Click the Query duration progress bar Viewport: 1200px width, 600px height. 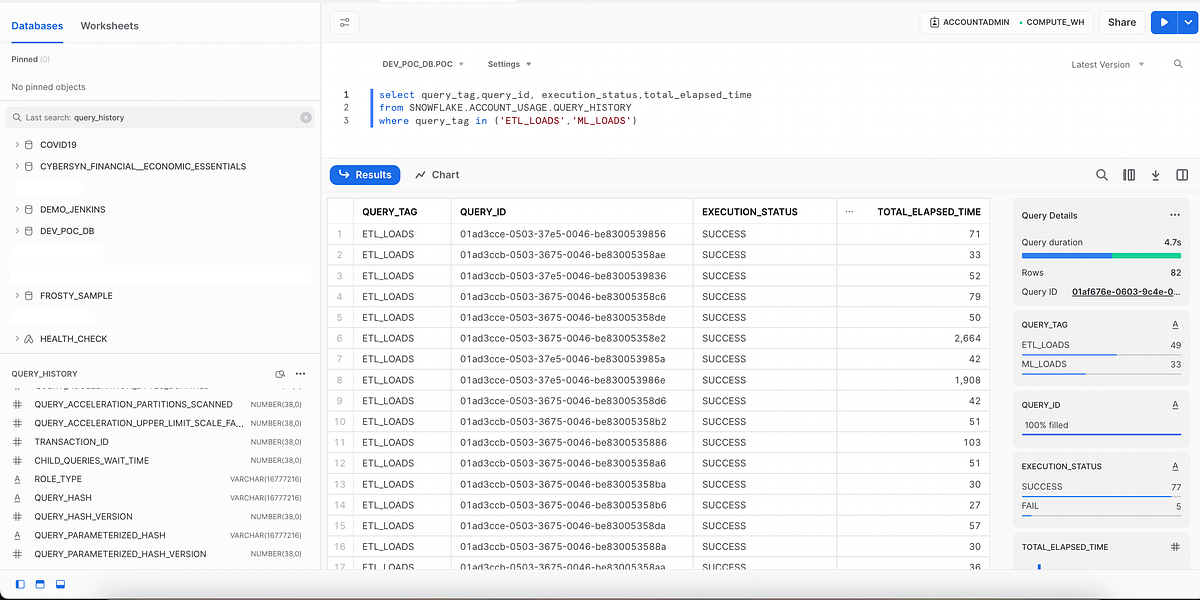(x=1100, y=257)
